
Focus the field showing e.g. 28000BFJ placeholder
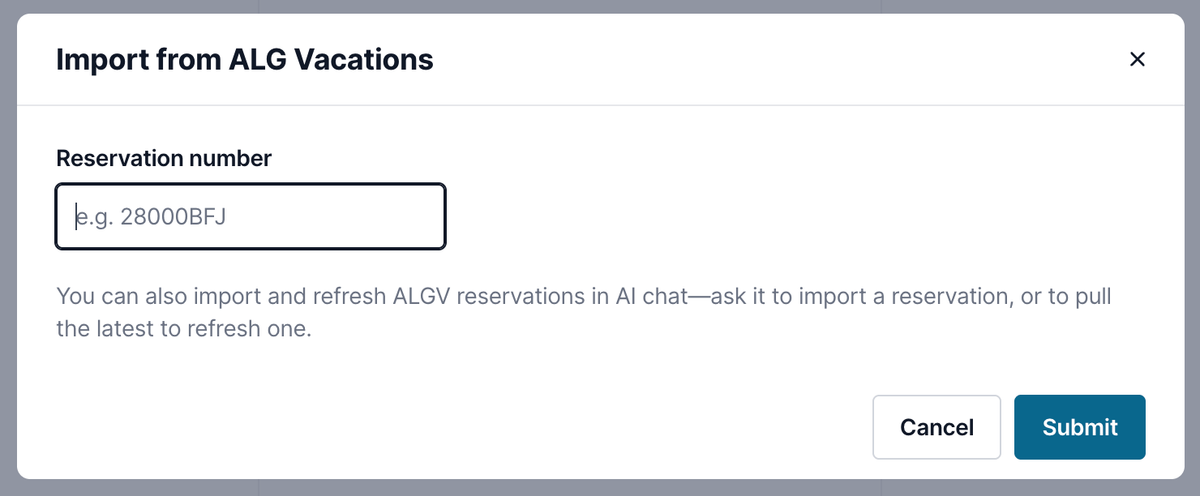point(250,216)
